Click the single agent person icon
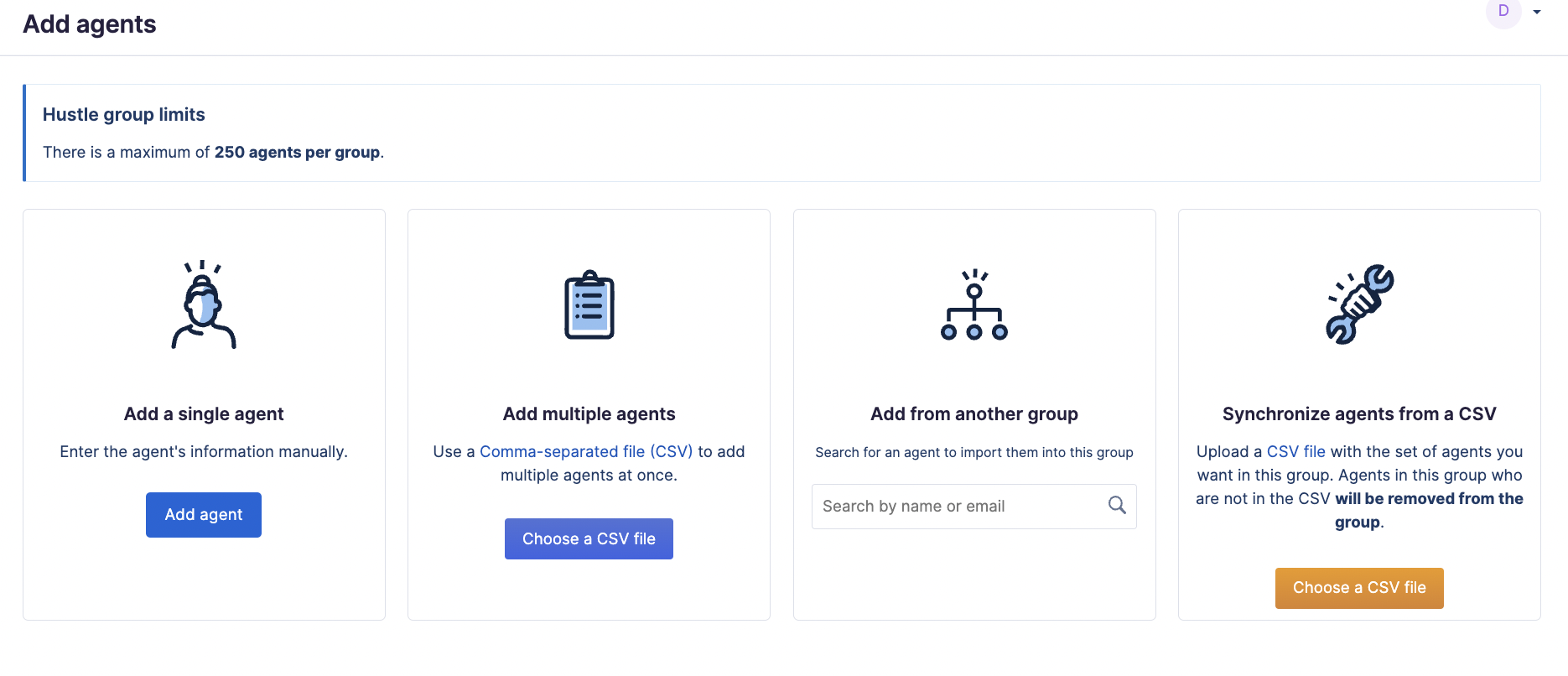 (204, 304)
